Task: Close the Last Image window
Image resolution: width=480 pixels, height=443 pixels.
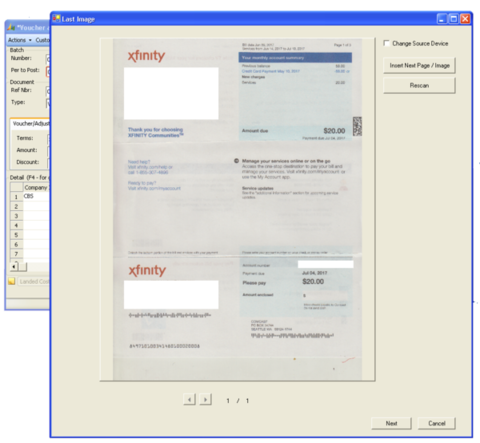Action: 465,19
